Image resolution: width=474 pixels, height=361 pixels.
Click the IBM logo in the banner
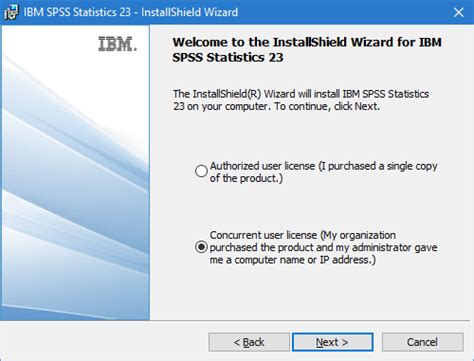[117, 44]
